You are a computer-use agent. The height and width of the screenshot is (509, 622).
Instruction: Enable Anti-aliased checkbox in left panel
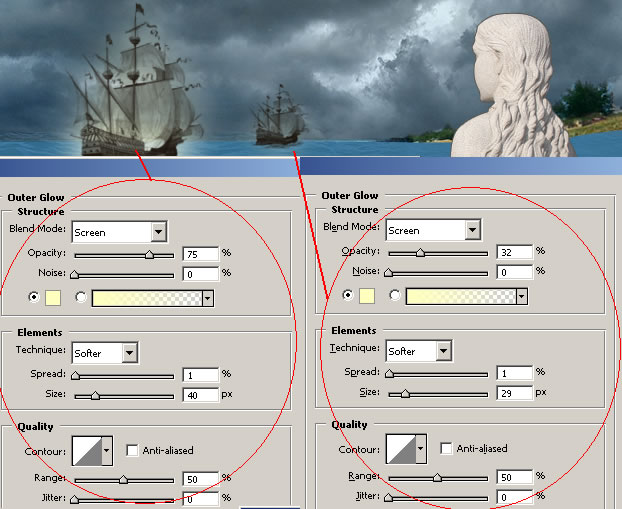132,450
